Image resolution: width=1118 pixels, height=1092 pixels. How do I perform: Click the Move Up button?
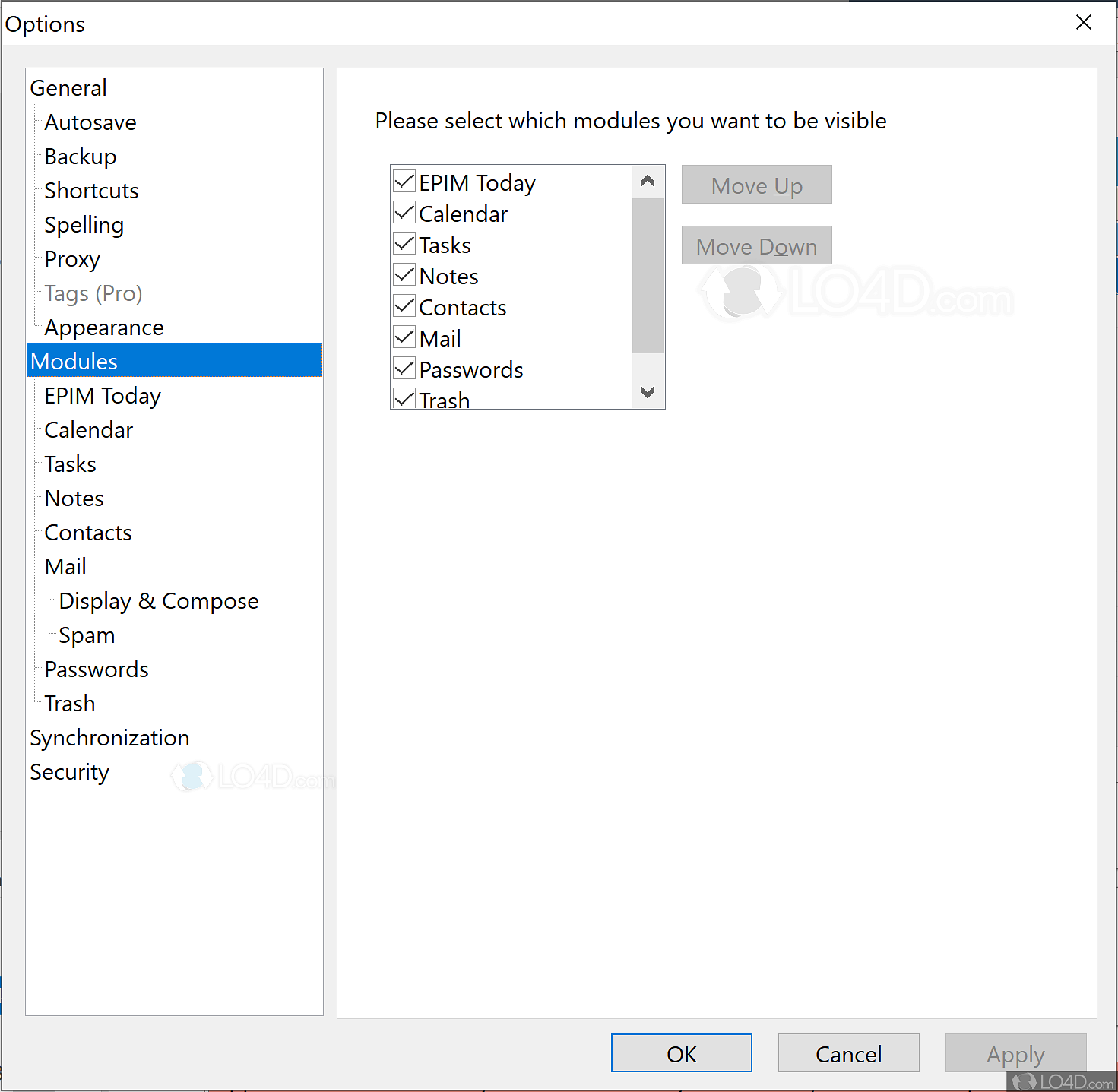[756, 185]
